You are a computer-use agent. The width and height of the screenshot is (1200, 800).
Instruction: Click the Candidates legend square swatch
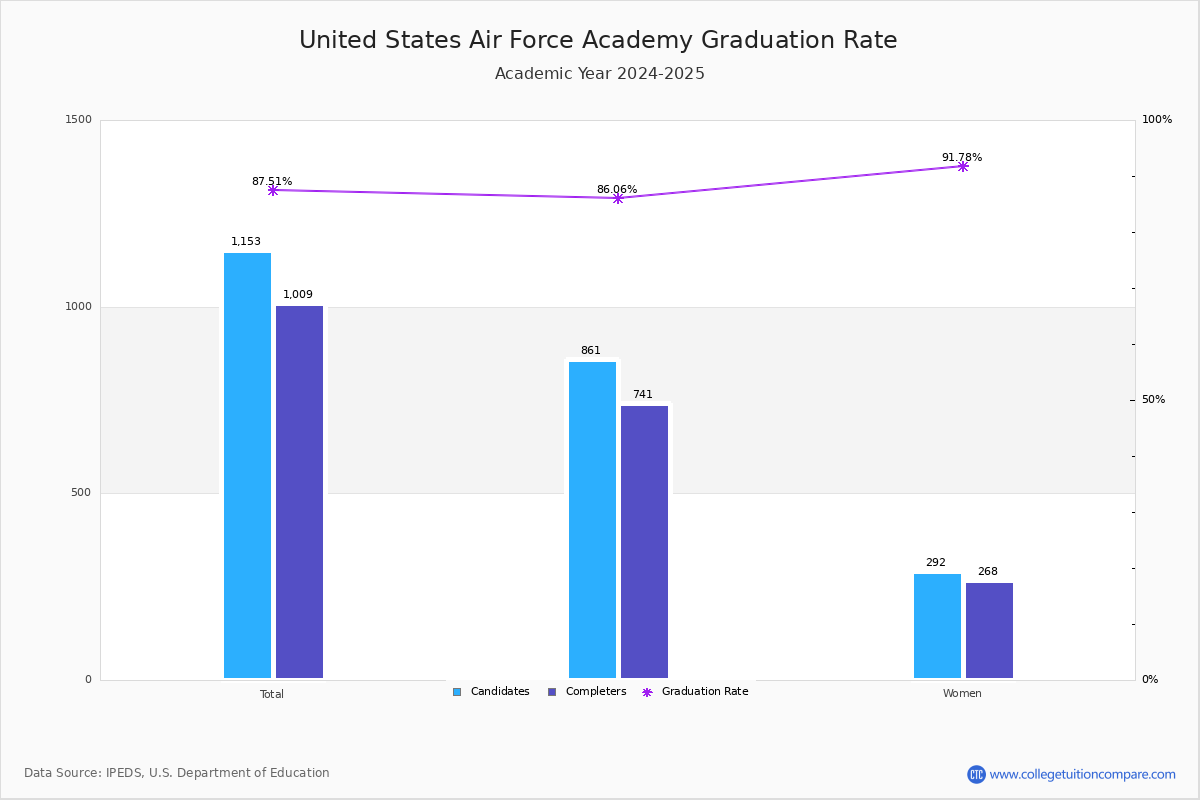point(457,692)
